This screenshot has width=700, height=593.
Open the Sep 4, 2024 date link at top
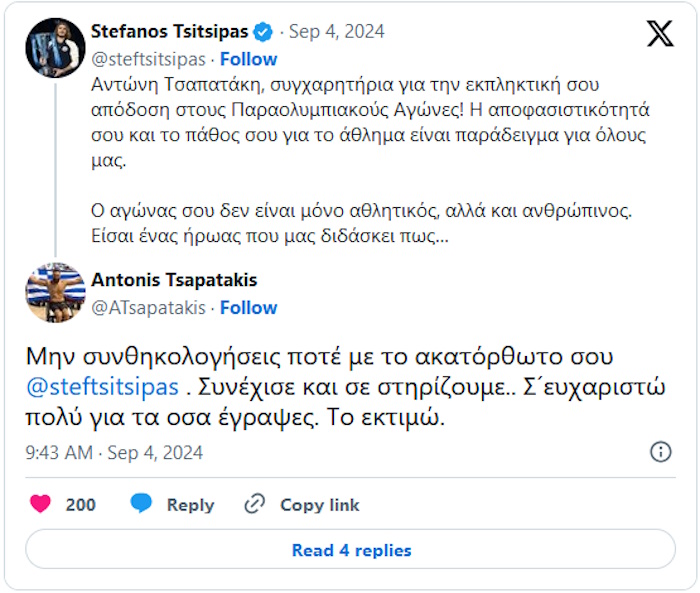pyautogui.click(x=338, y=32)
